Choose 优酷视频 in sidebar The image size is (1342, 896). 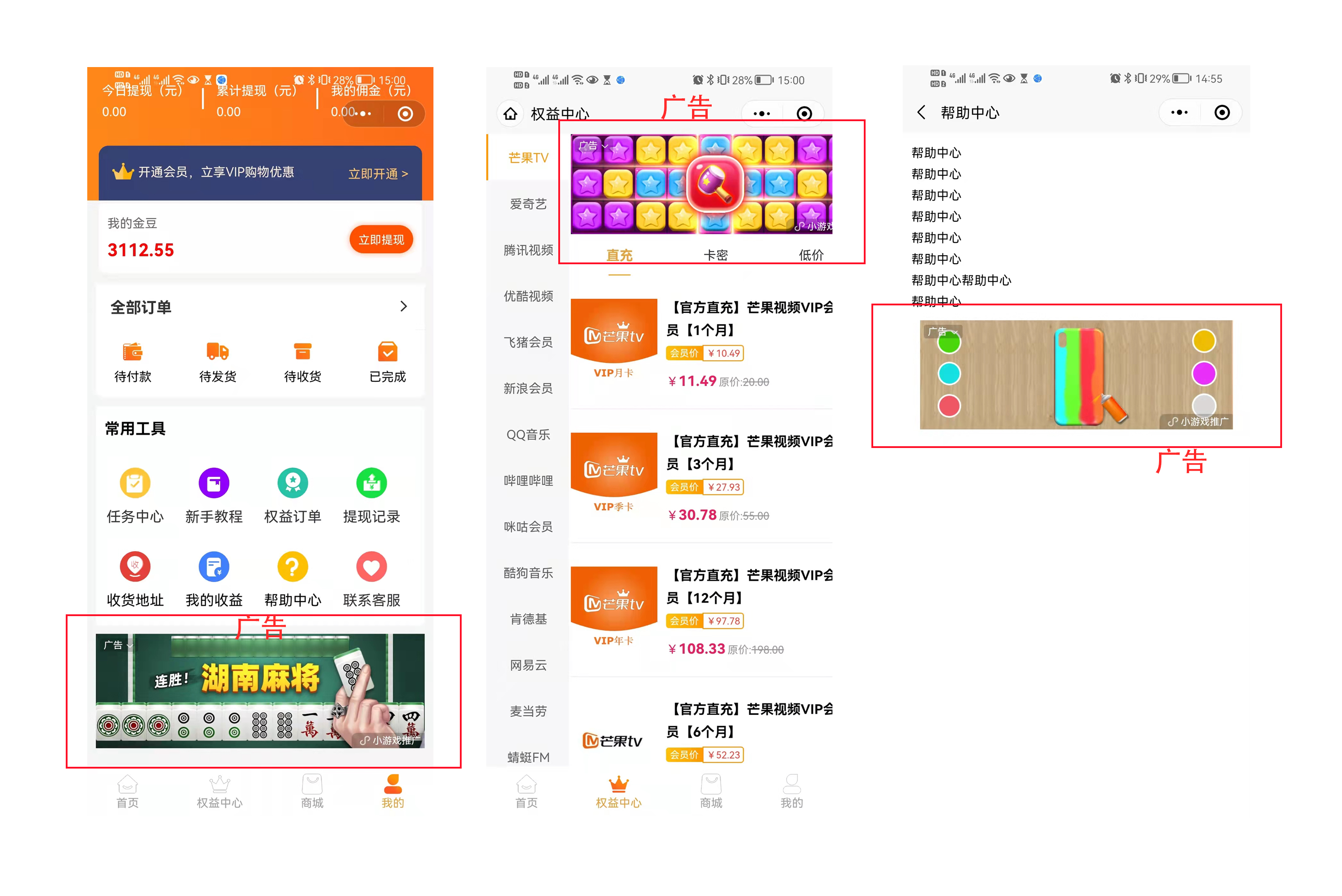[x=528, y=296]
